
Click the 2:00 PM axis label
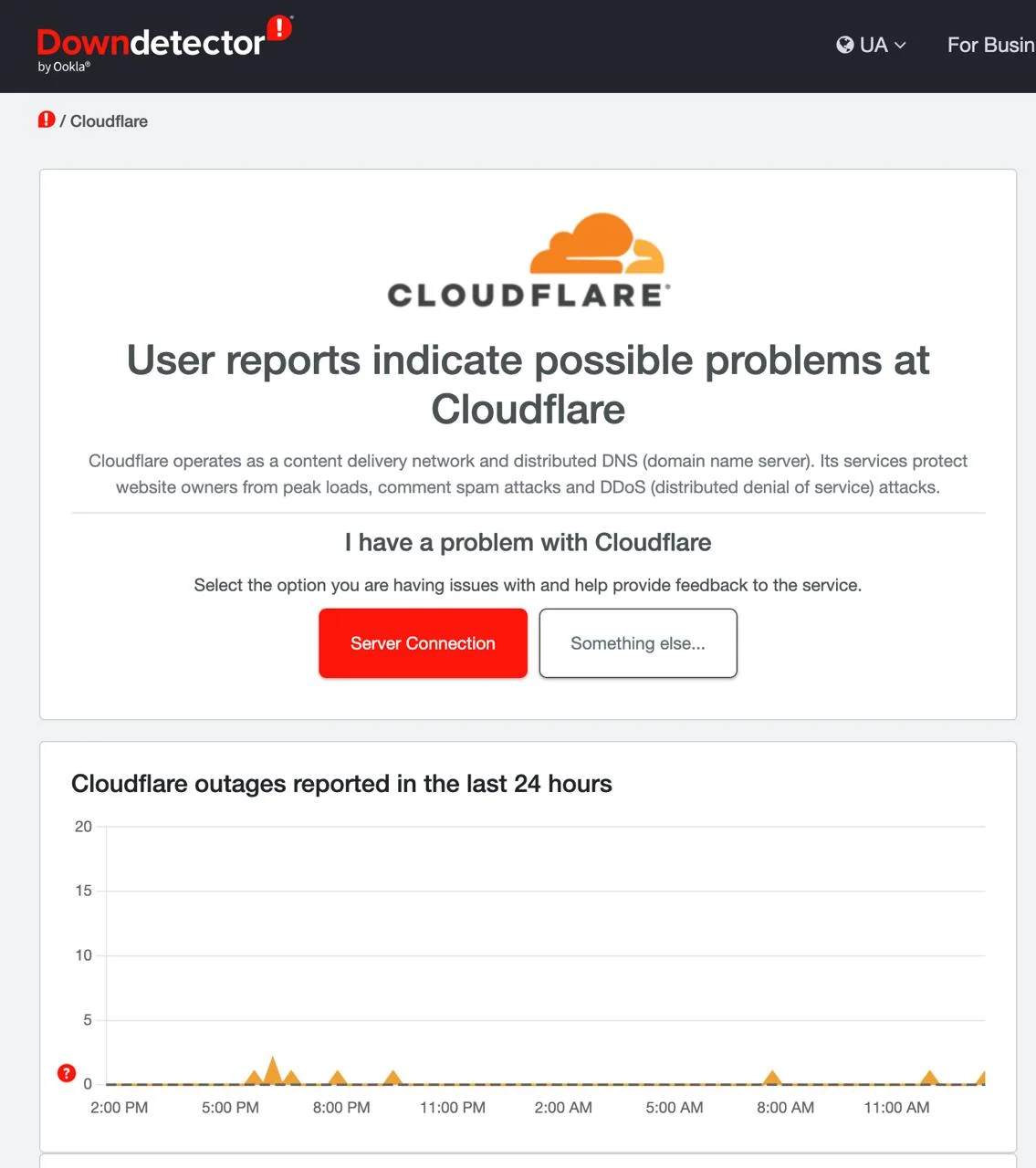(119, 1108)
